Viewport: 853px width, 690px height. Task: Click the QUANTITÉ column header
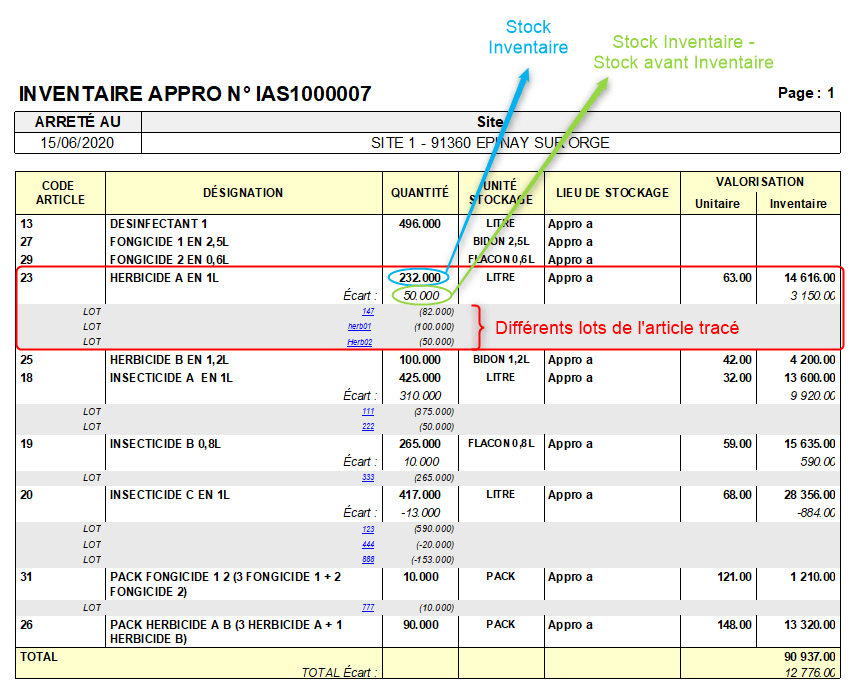tap(420, 193)
